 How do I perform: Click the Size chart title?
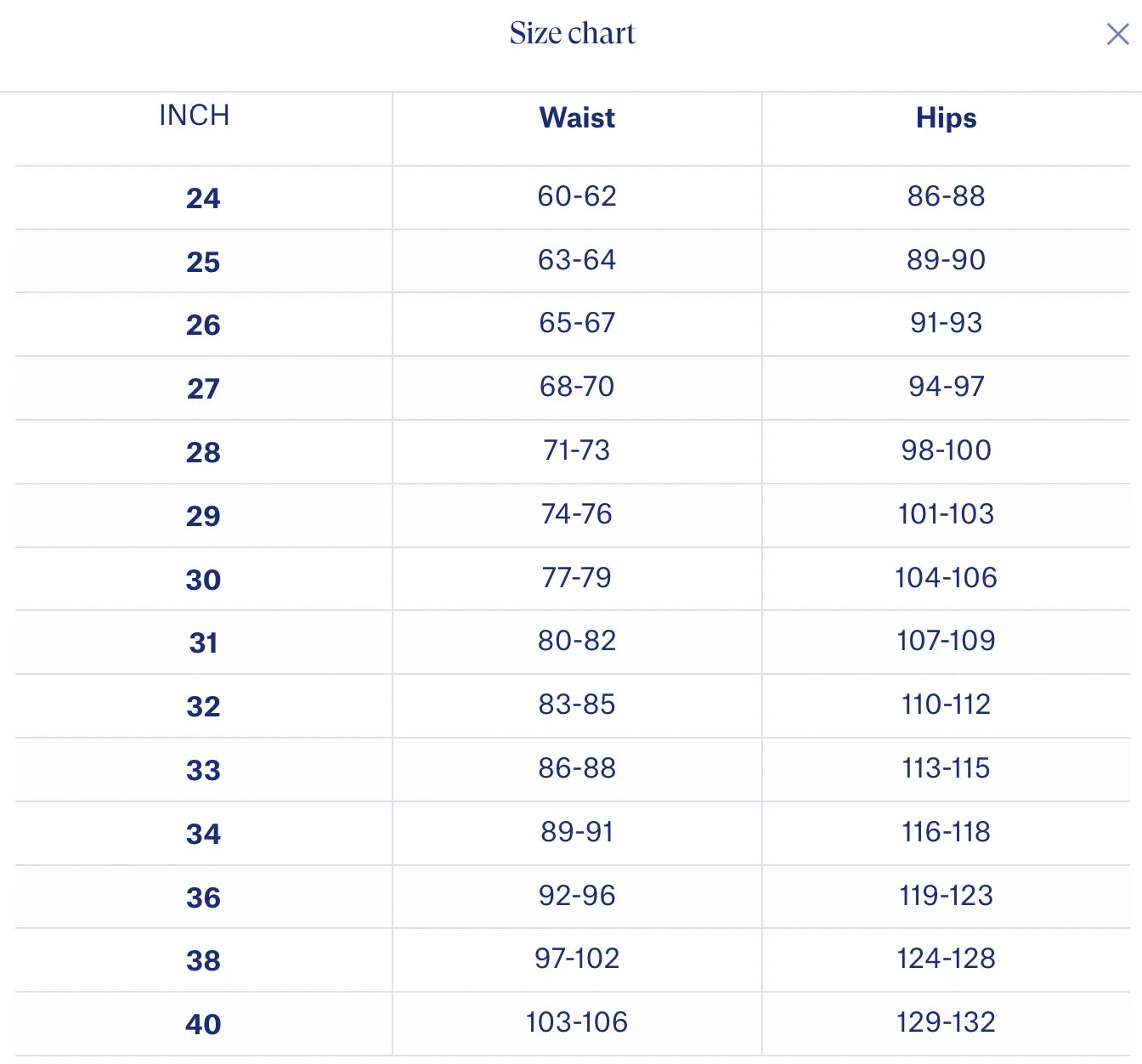(x=572, y=34)
